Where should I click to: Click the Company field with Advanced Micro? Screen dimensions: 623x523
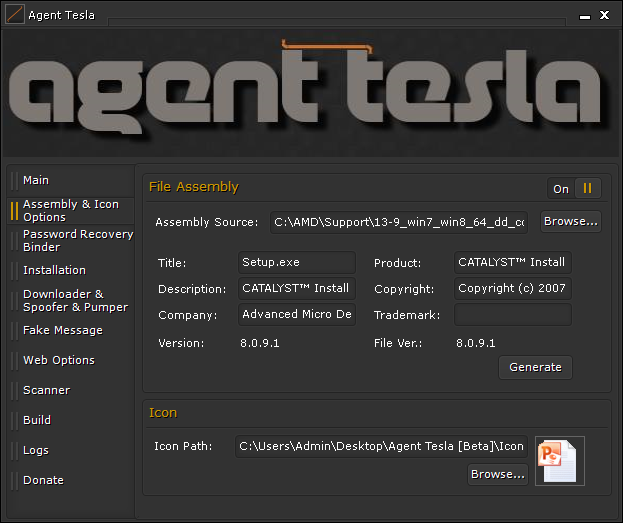tap(297, 314)
